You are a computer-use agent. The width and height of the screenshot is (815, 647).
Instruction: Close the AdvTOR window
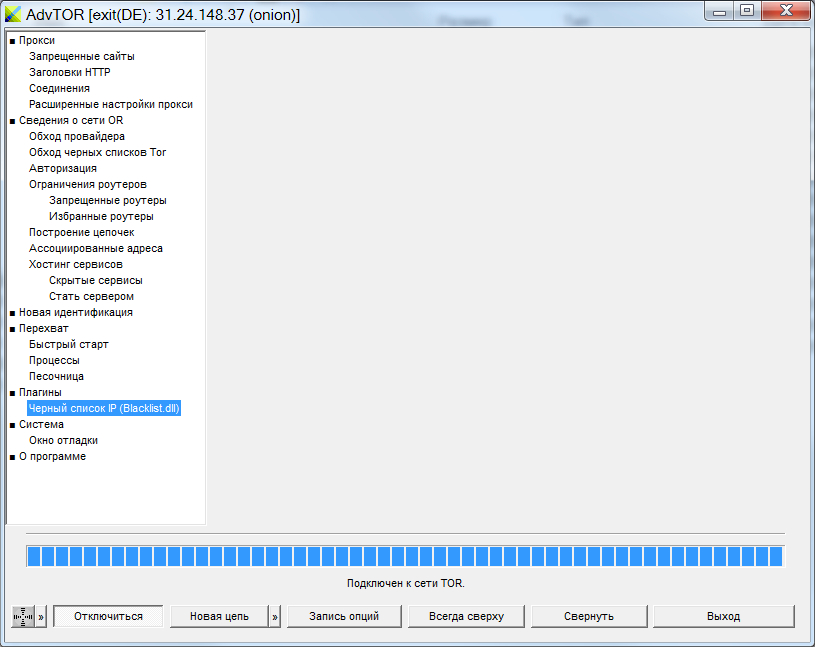[786, 11]
